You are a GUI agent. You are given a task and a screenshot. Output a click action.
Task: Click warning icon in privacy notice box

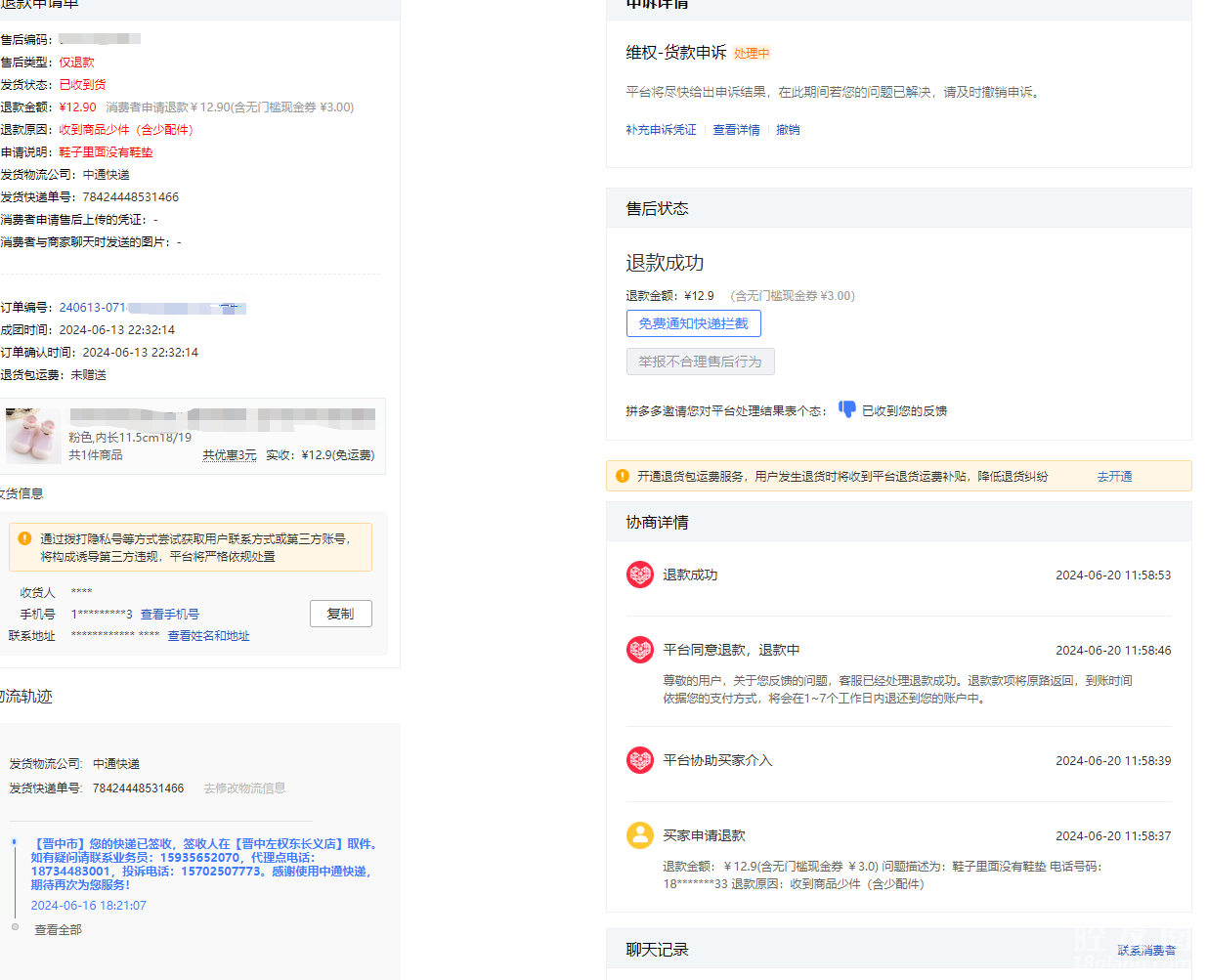pyautogui.click(x=25, y=538)
